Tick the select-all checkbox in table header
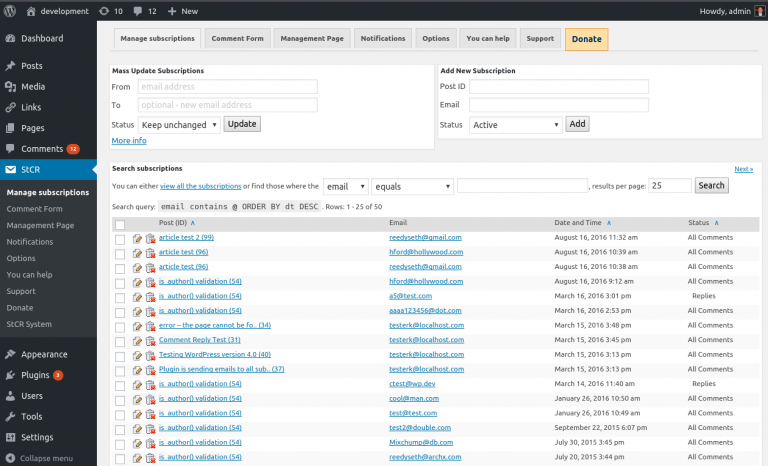The height and width of the screenshot is (466, 768). point(120,224)
